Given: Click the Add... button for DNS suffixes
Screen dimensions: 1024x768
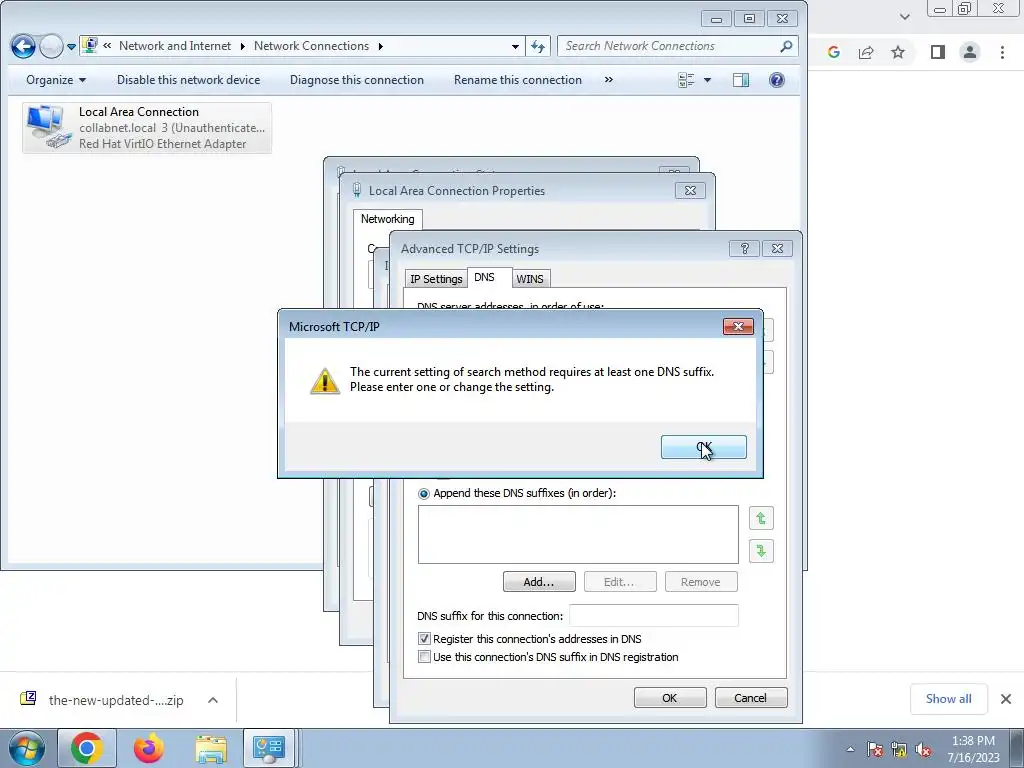Looking at the screenshot, I should click(x=539, y=582).
